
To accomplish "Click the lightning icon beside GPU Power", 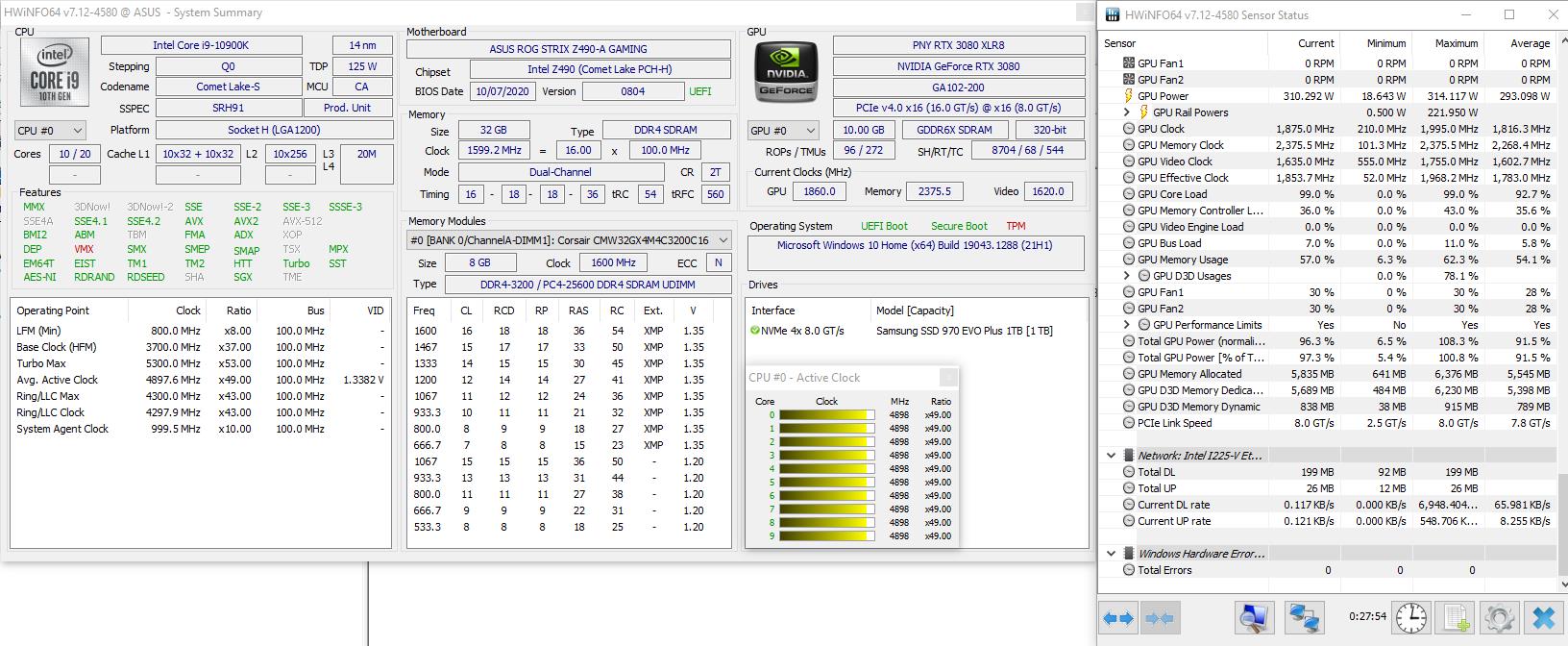I will coord(1129,96).
